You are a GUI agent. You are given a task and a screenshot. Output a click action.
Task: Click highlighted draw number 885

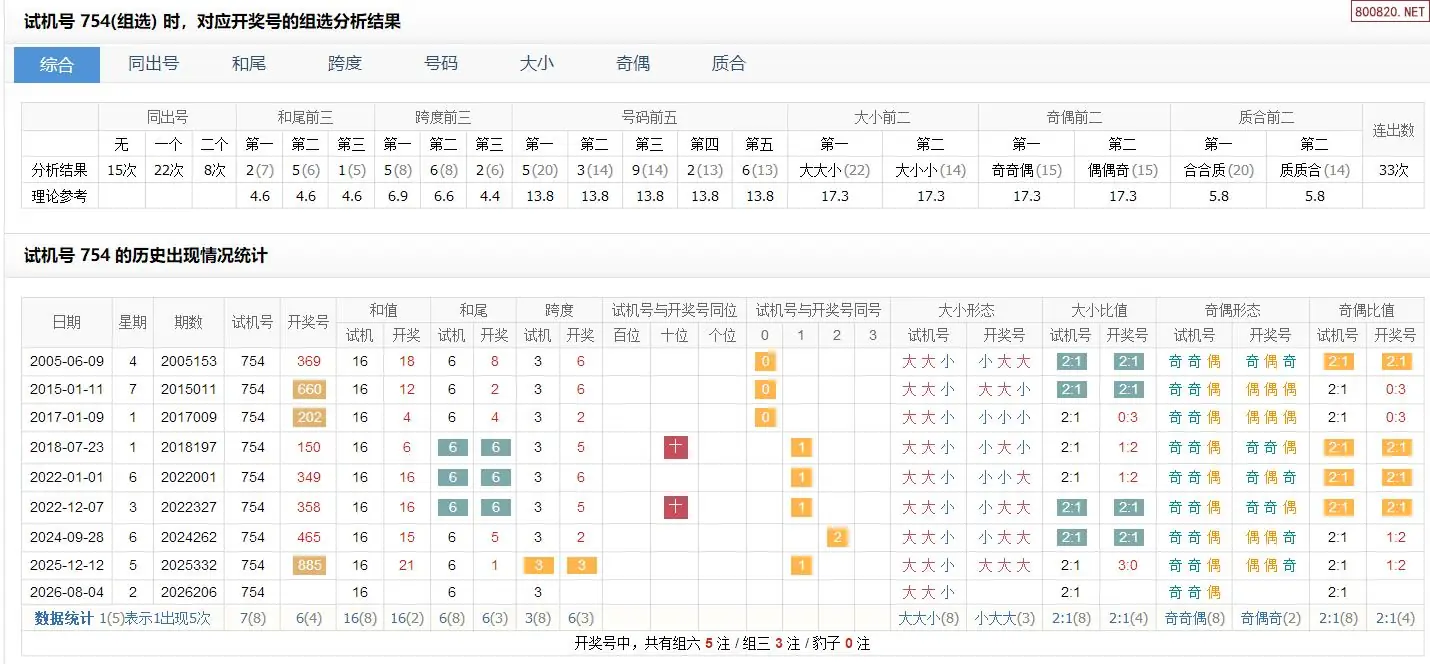(309, 565)
